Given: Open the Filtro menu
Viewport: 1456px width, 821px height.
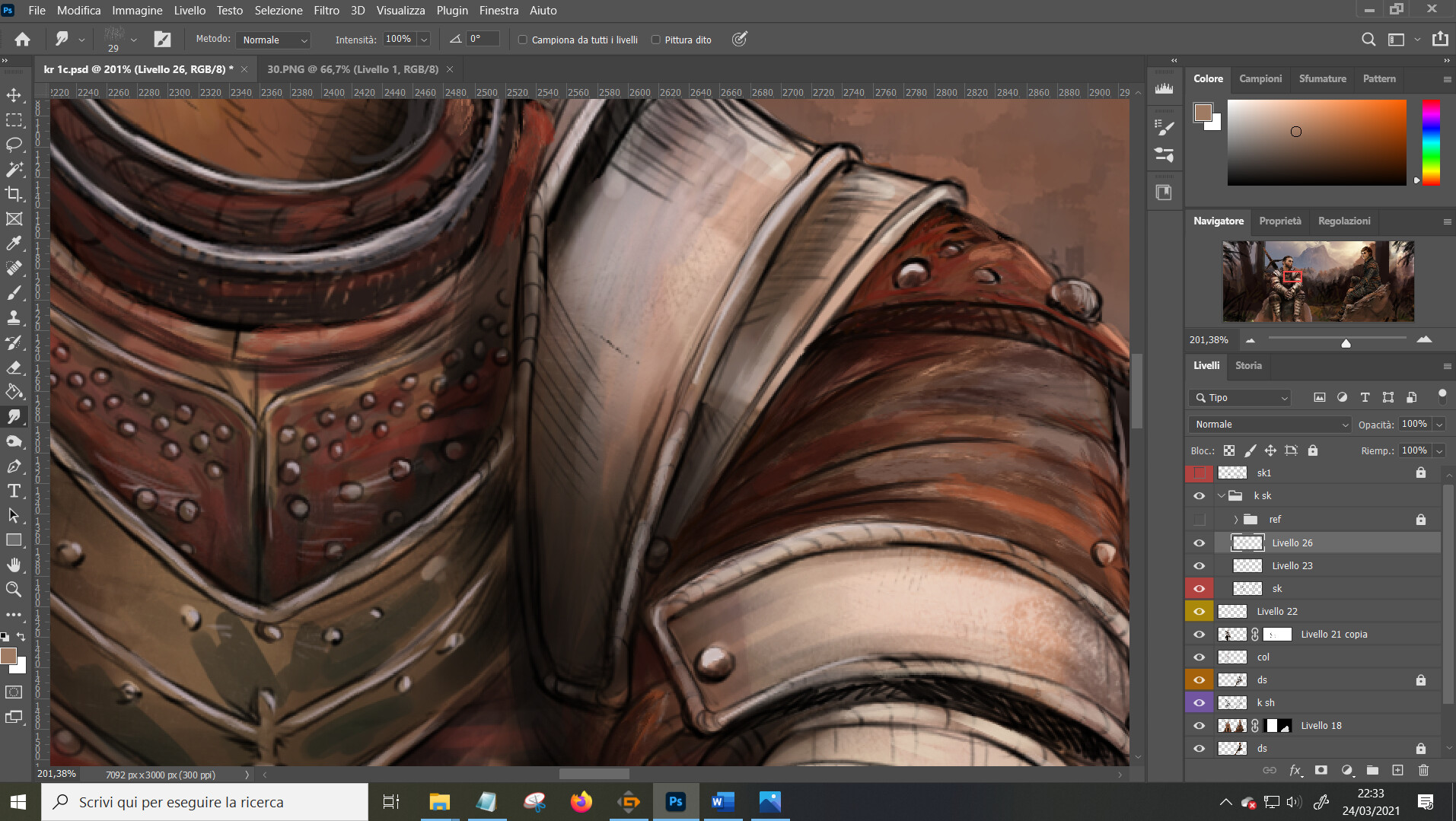Looking at the screenshot, I should pos(326,11).
